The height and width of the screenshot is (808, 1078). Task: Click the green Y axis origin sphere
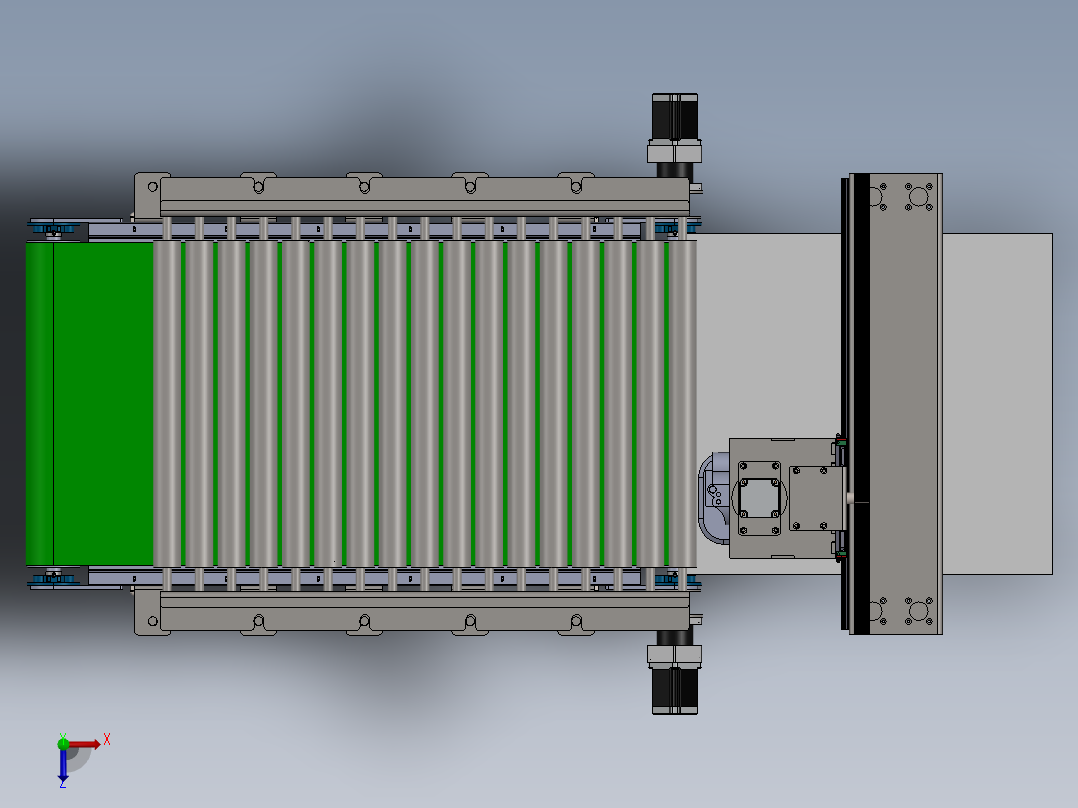pos(64,744)
